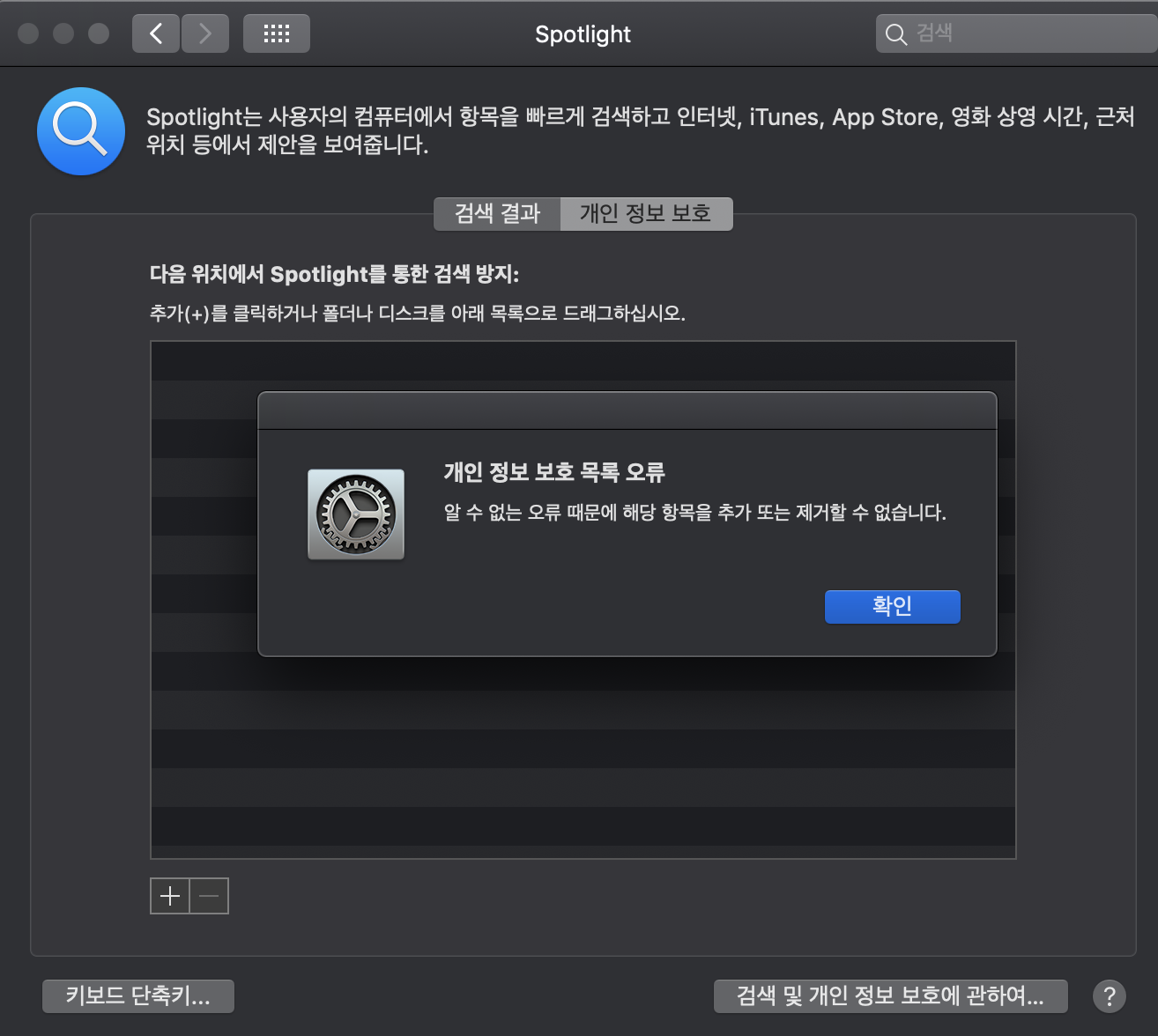Click the error dialog's title bar
The image size is (1158, 1036).
[627, 411]
